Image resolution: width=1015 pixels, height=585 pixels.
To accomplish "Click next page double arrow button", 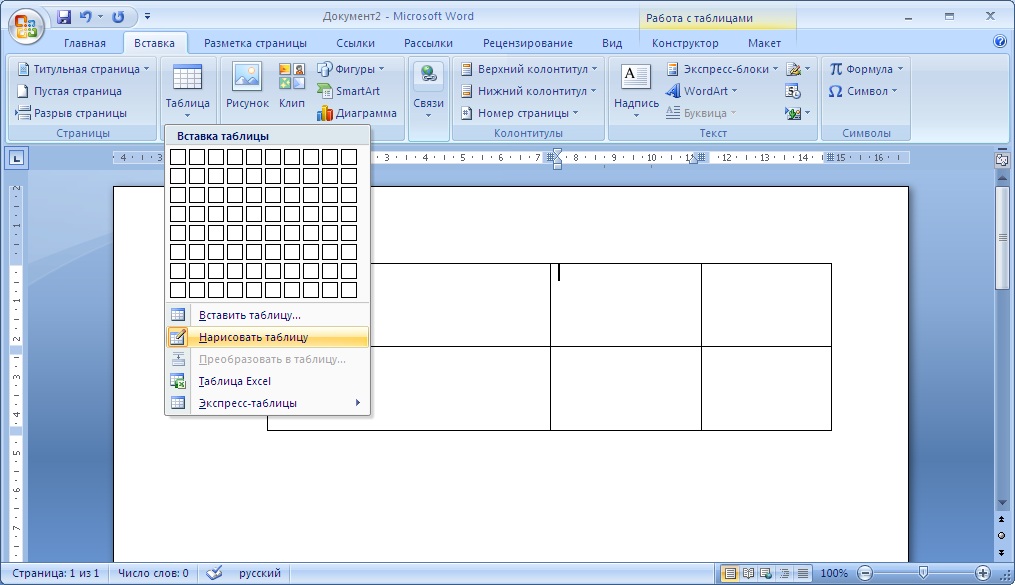I will coord(1002,553).
